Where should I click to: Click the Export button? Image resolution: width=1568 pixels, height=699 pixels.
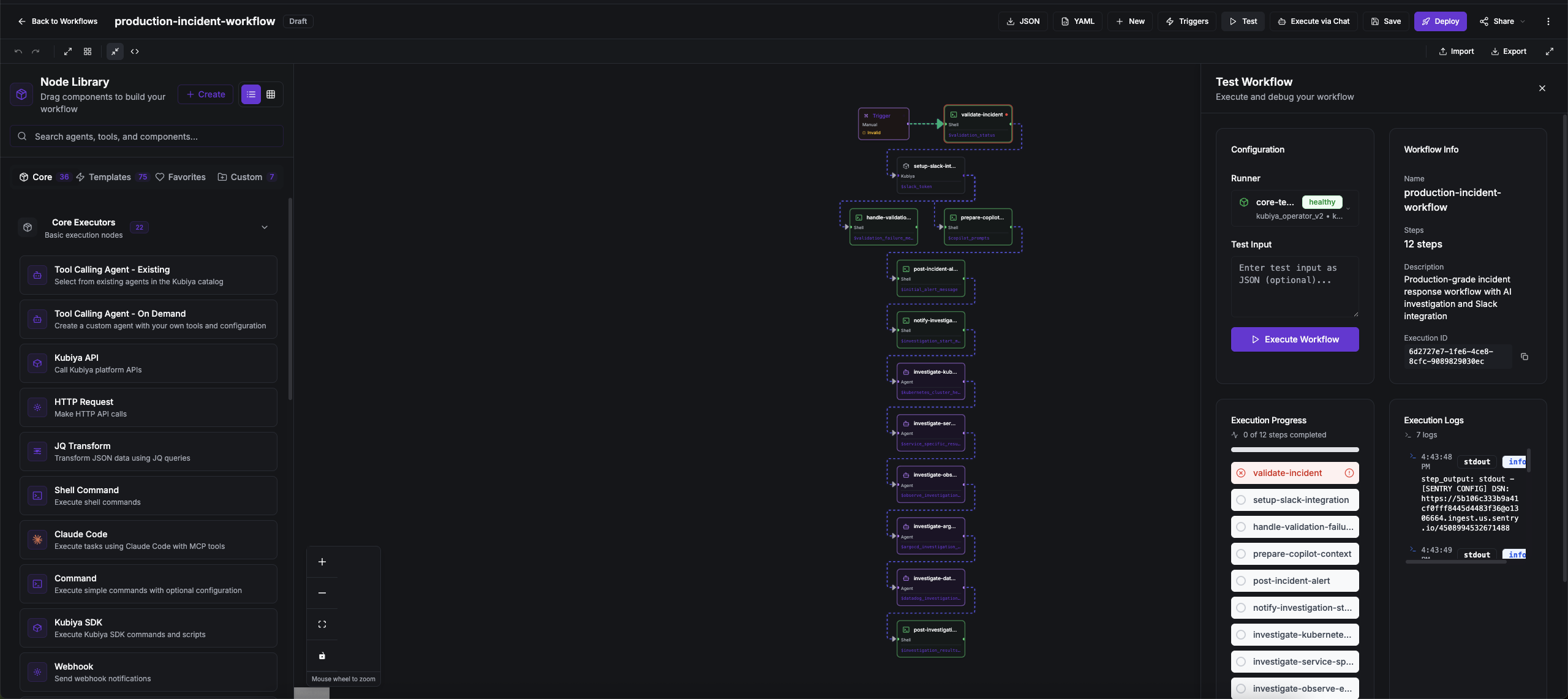point(1509,51)
